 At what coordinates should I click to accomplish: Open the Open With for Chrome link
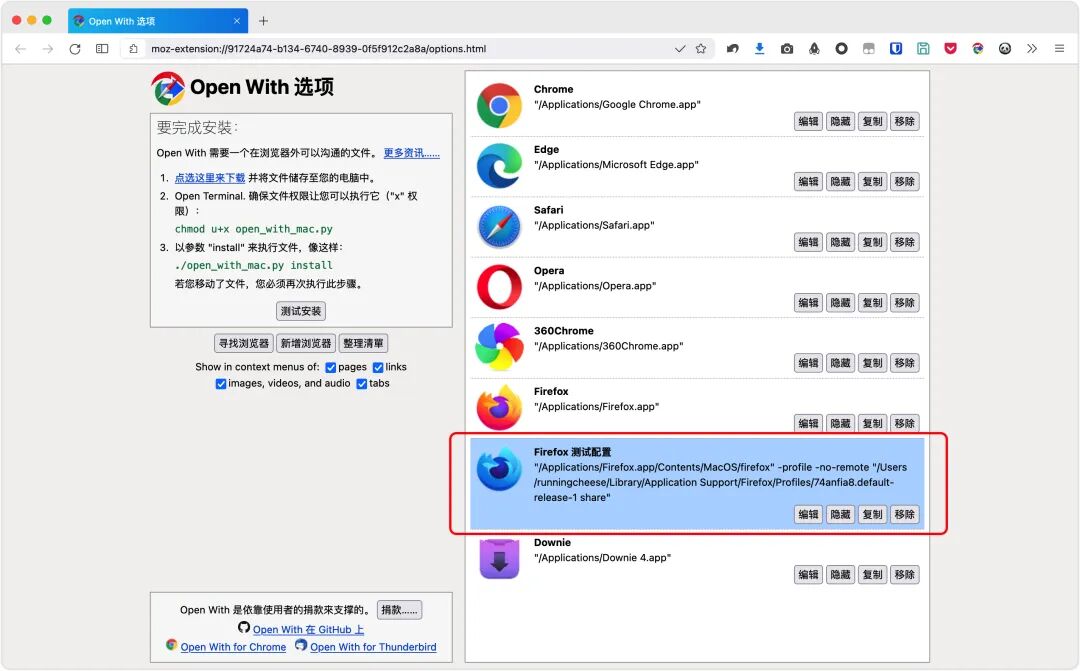[233, 648]
